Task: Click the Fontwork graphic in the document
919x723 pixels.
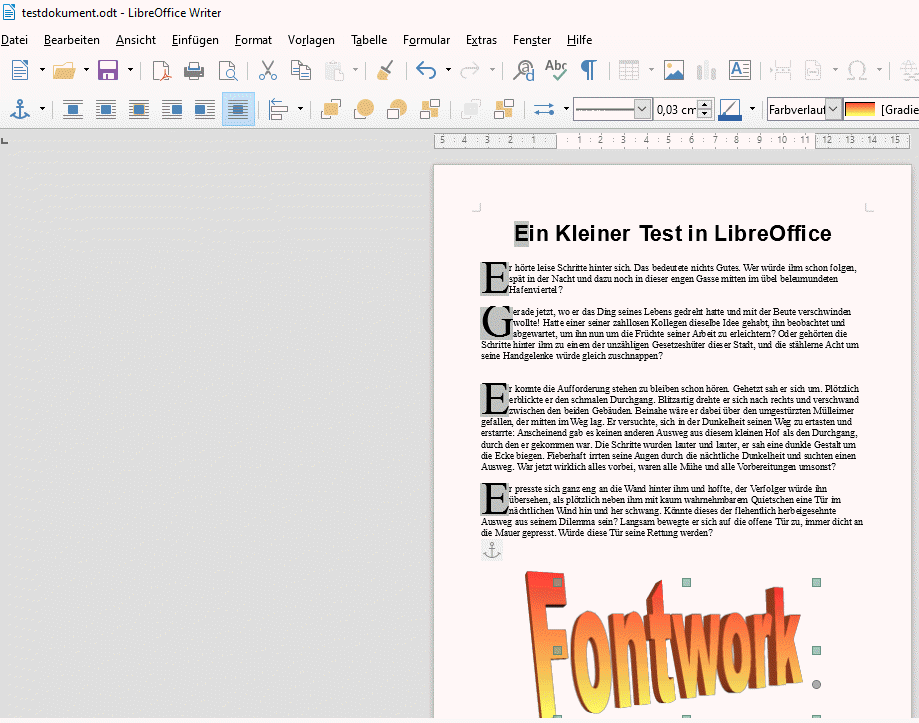Action: tap(663, 644)
